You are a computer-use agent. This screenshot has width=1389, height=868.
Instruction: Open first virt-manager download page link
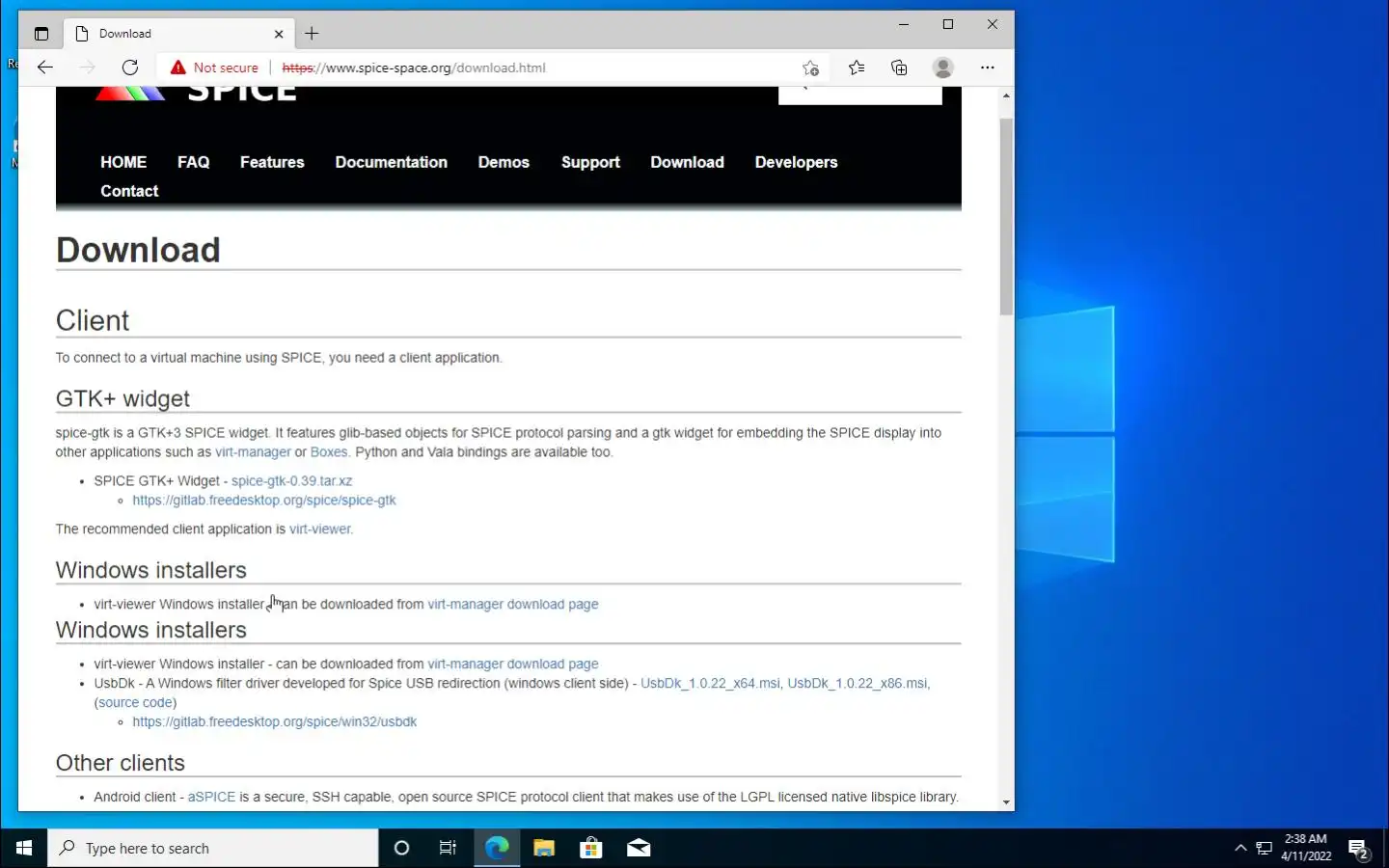click(x=513, y=605)
